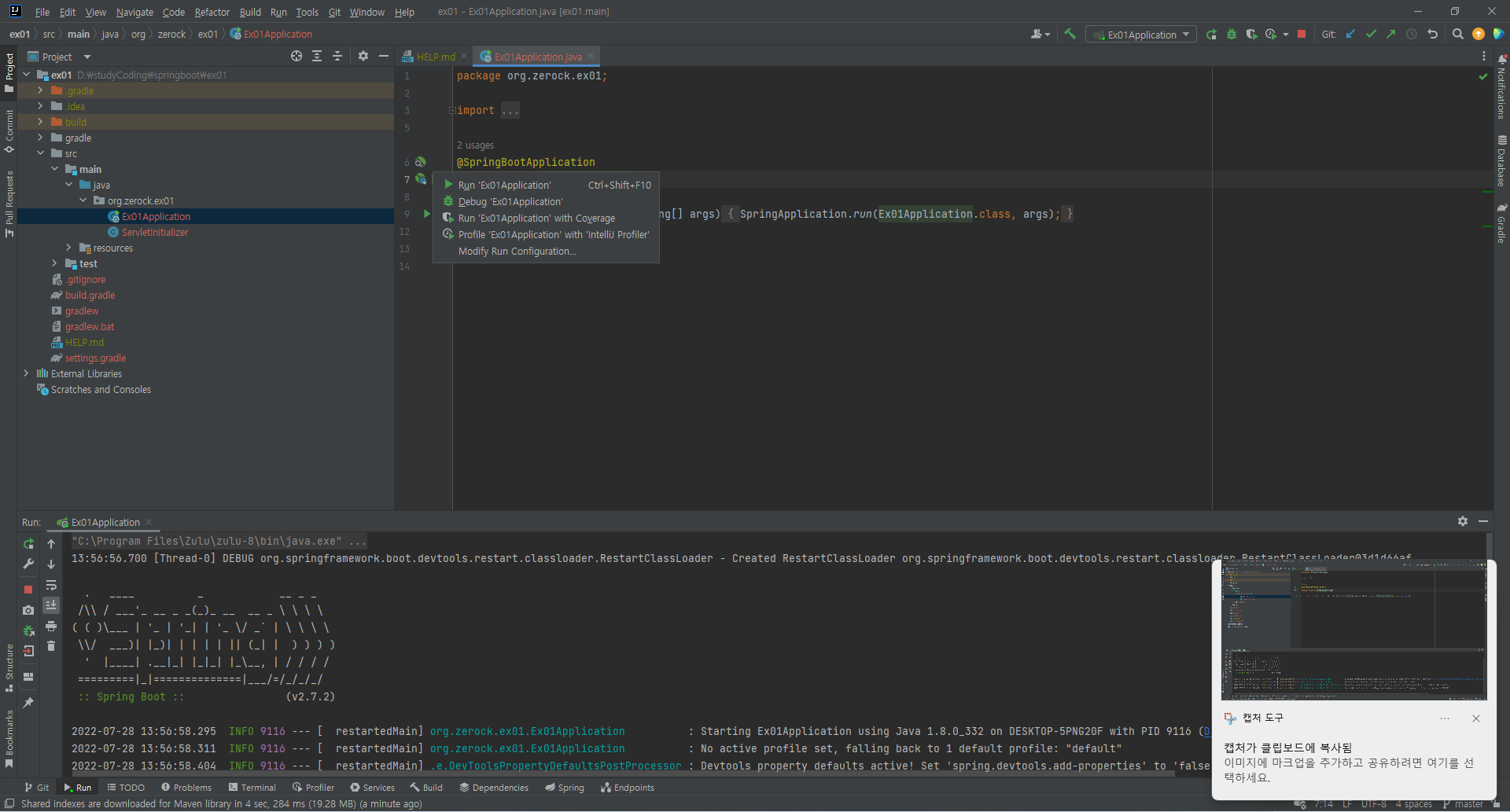Click the Rerun icon in Run panel
This screenshot has height=812, width=1510.
(28, 544)
